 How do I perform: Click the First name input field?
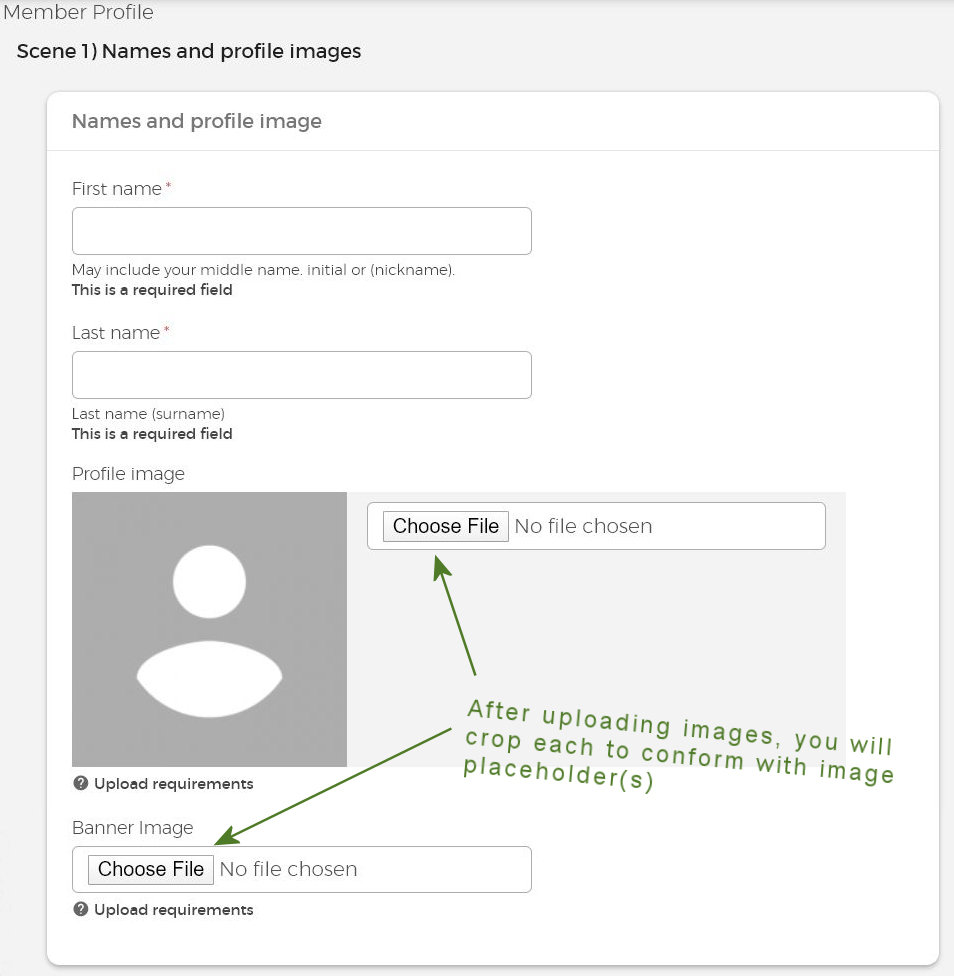coord(301,231)
